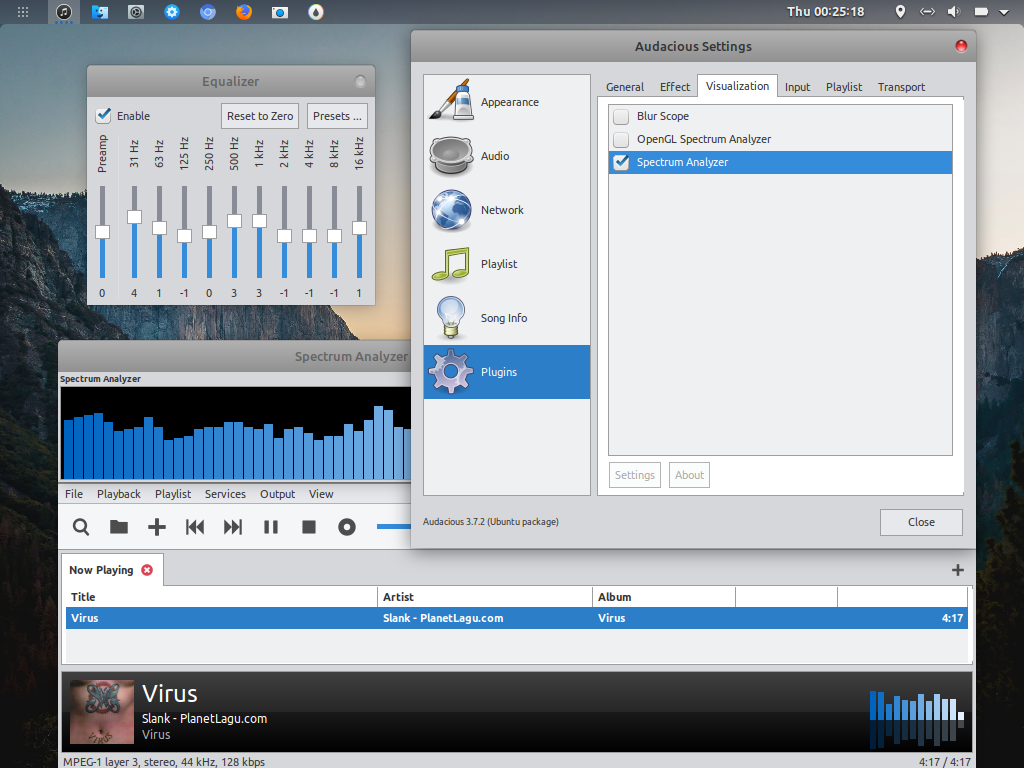Screen dimensions: 1024x768
Task: Skip to the previous track
Action: point(195,527)
